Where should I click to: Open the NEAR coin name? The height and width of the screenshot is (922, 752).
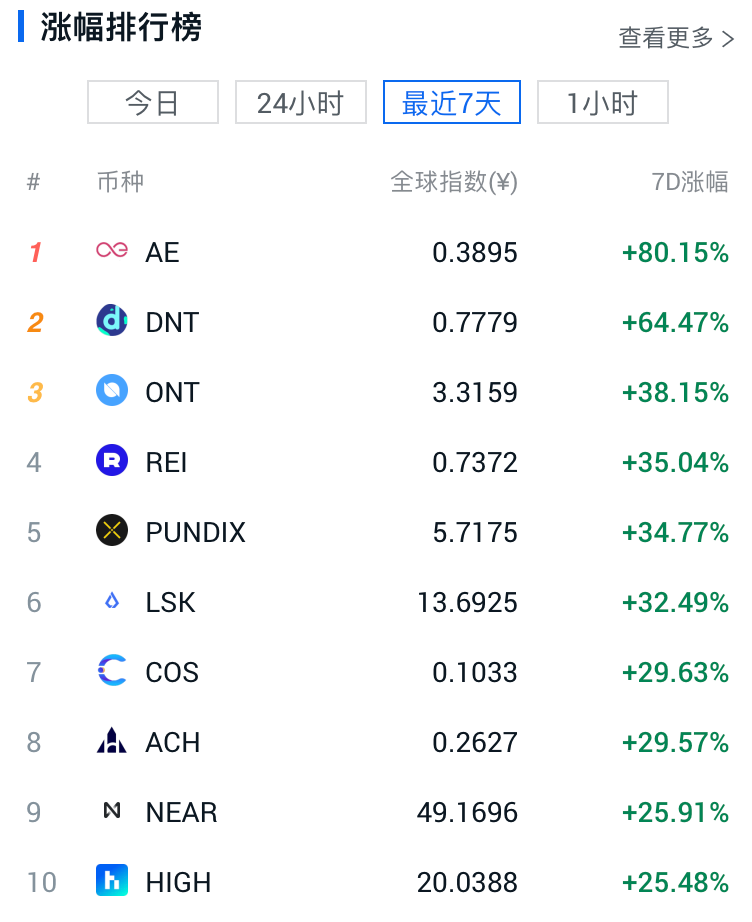[181, 812]
